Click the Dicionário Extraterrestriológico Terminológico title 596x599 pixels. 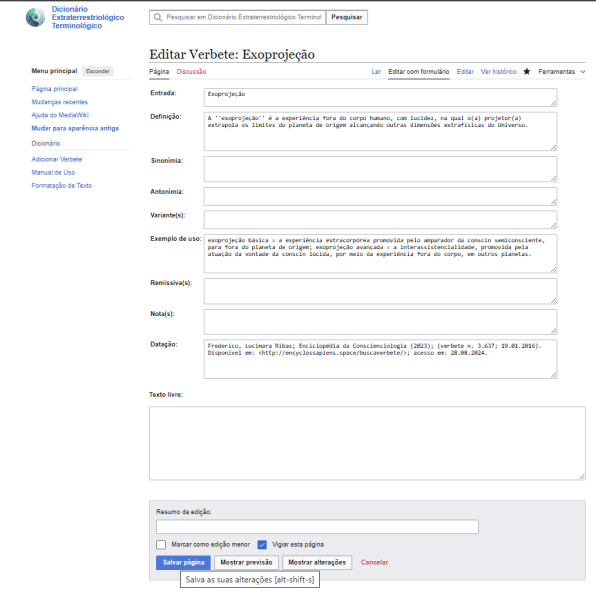88,17
